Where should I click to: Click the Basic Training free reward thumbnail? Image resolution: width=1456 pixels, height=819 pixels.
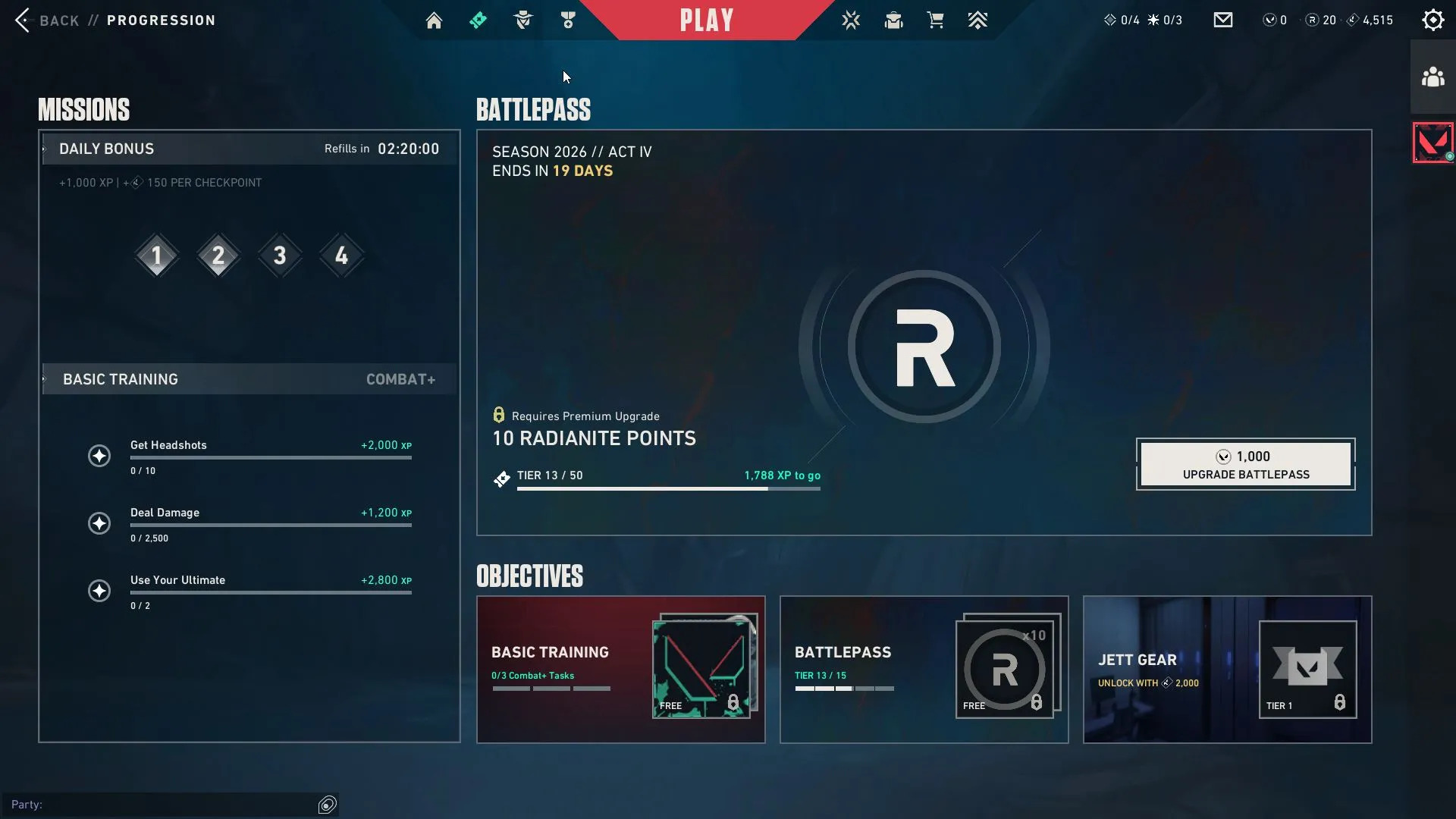pos(701,670)
